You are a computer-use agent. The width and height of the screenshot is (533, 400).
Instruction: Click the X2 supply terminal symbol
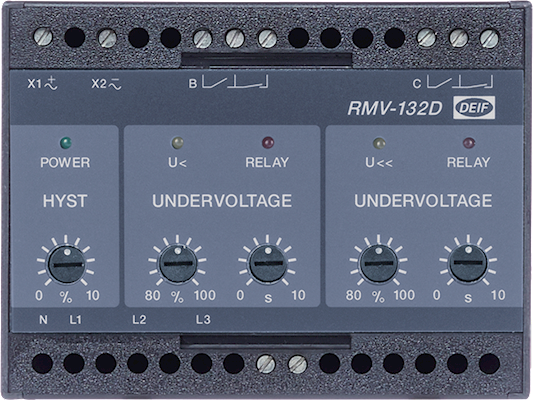click(115, 84)
